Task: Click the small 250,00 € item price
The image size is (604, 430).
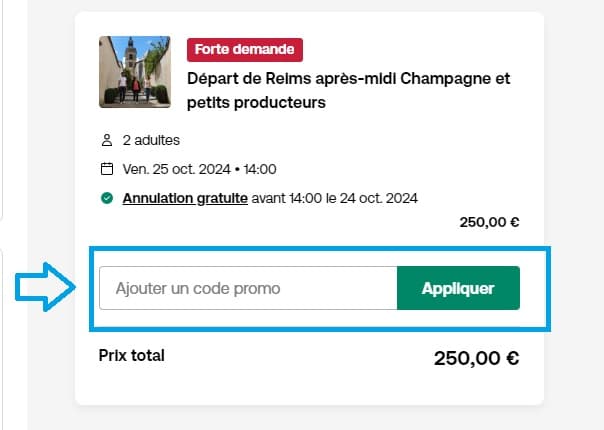Action: 489,223
